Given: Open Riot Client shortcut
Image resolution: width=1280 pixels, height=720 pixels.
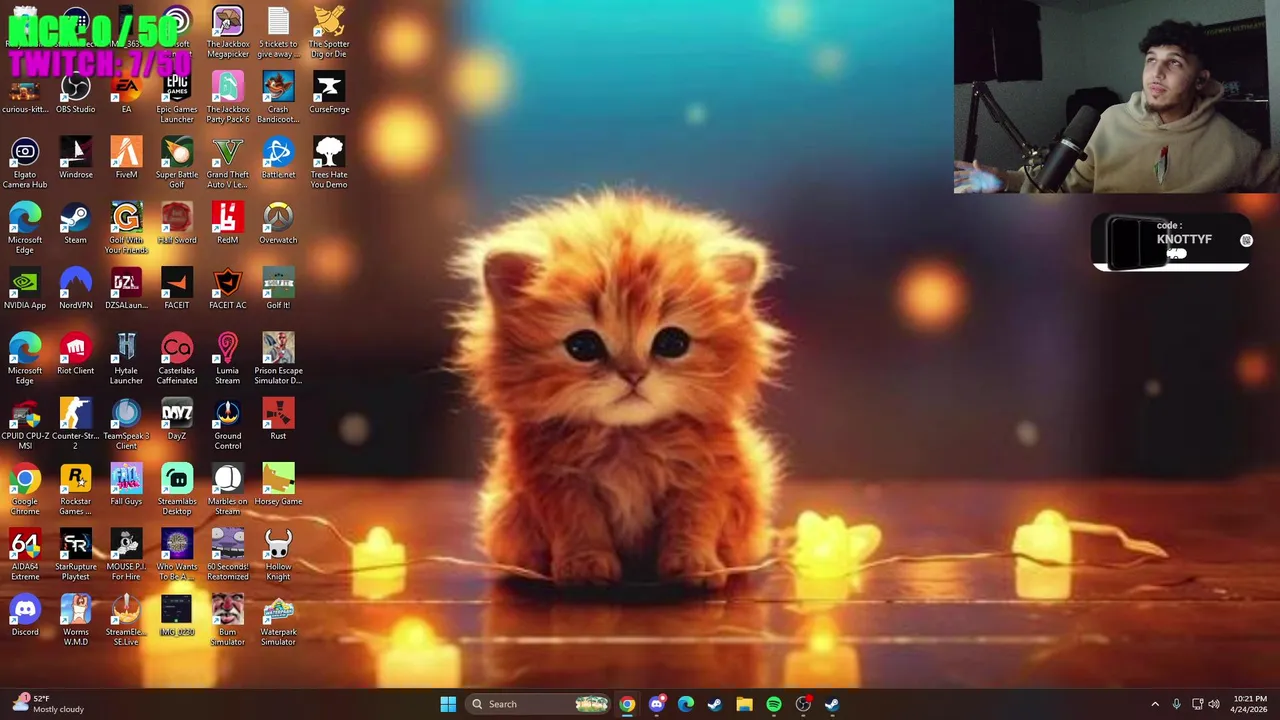Looking at the screenshot, I should point(76,355).
